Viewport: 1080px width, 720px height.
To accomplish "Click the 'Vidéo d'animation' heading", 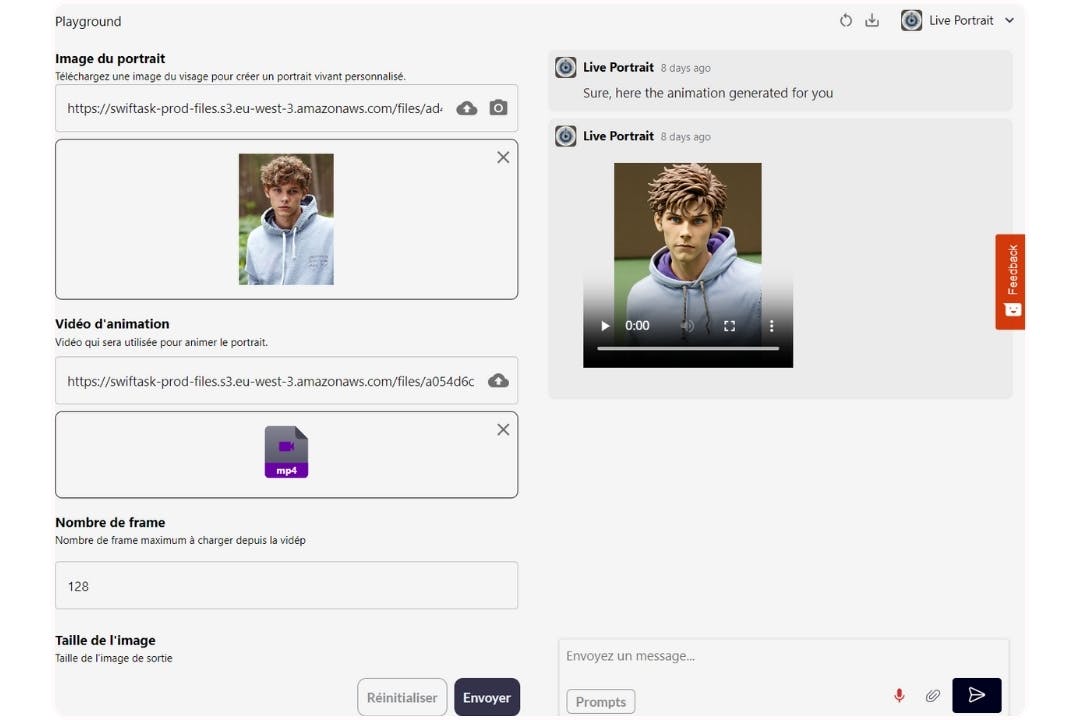I will click(x=112, y=324).
